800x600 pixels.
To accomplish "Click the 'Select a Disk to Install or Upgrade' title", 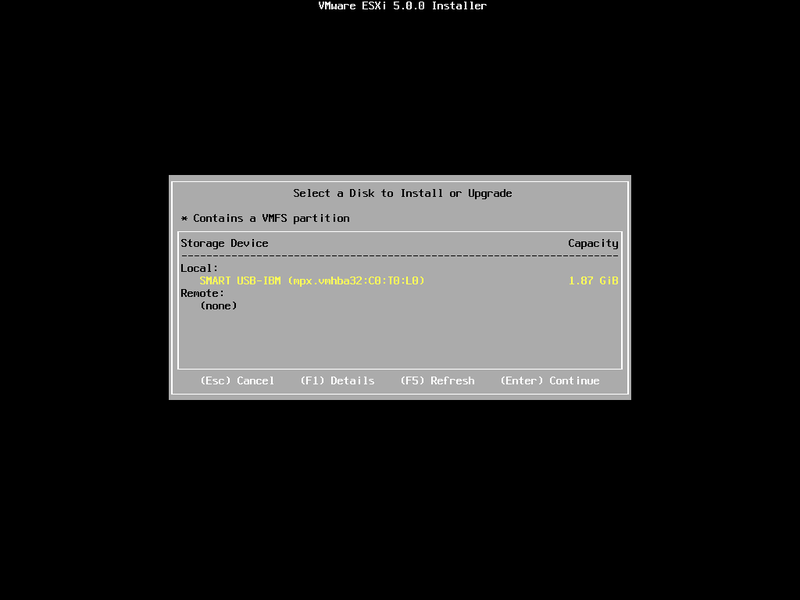I will click(402, 193).
